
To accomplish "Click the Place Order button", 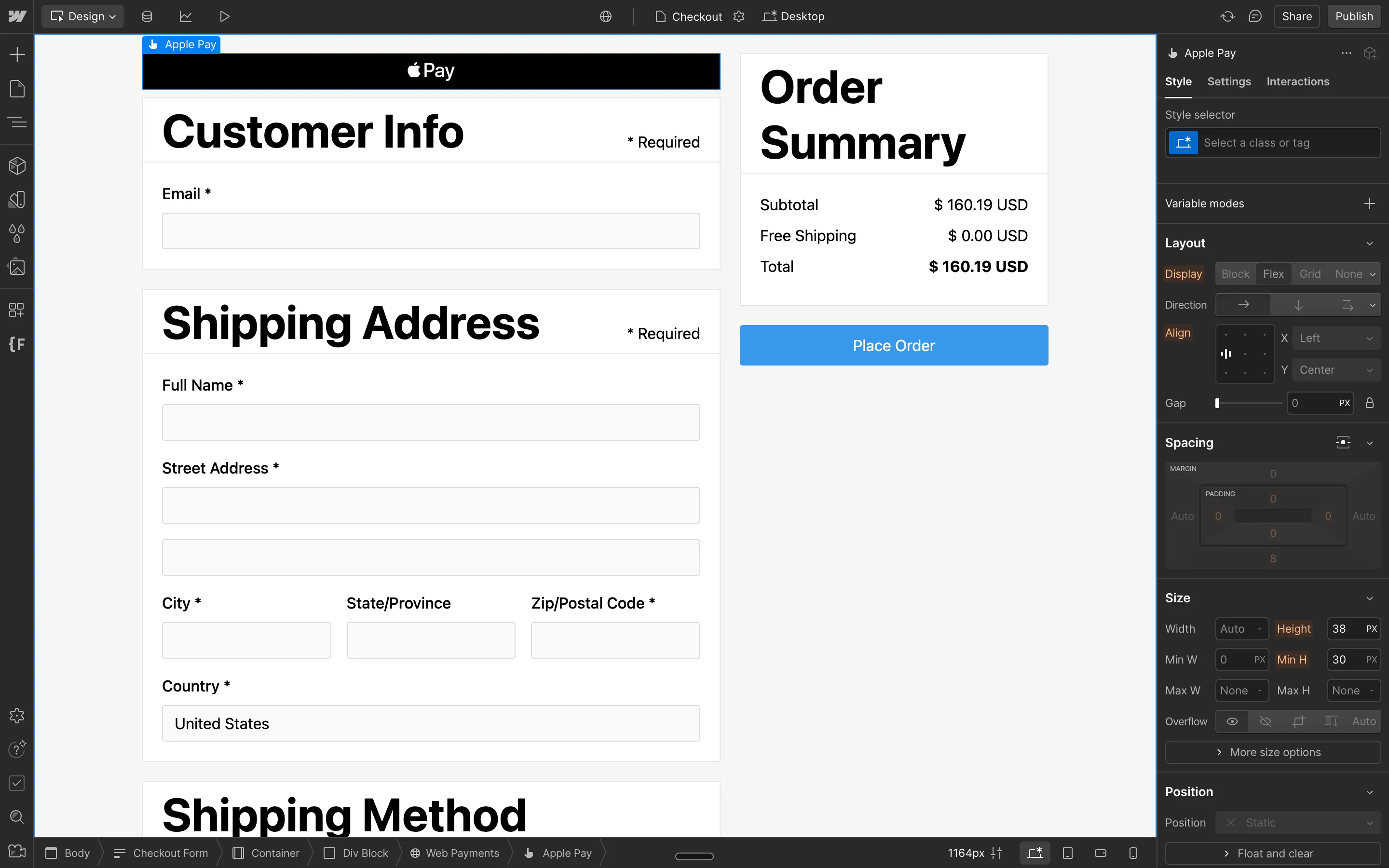I will [894, 345].
